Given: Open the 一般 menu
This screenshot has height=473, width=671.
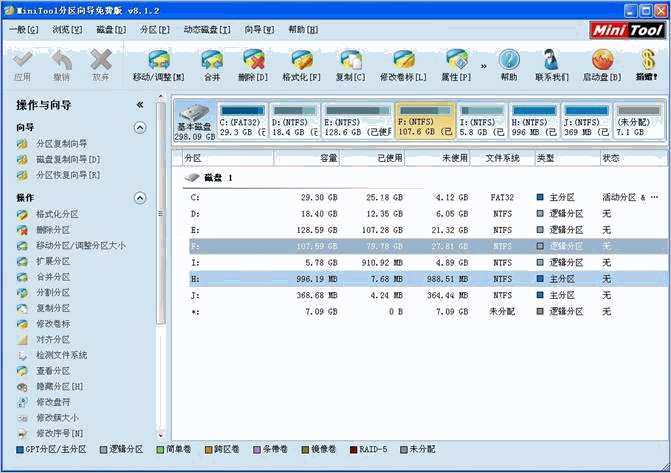Looking at the screenshot, I should [x=24, y=30].
